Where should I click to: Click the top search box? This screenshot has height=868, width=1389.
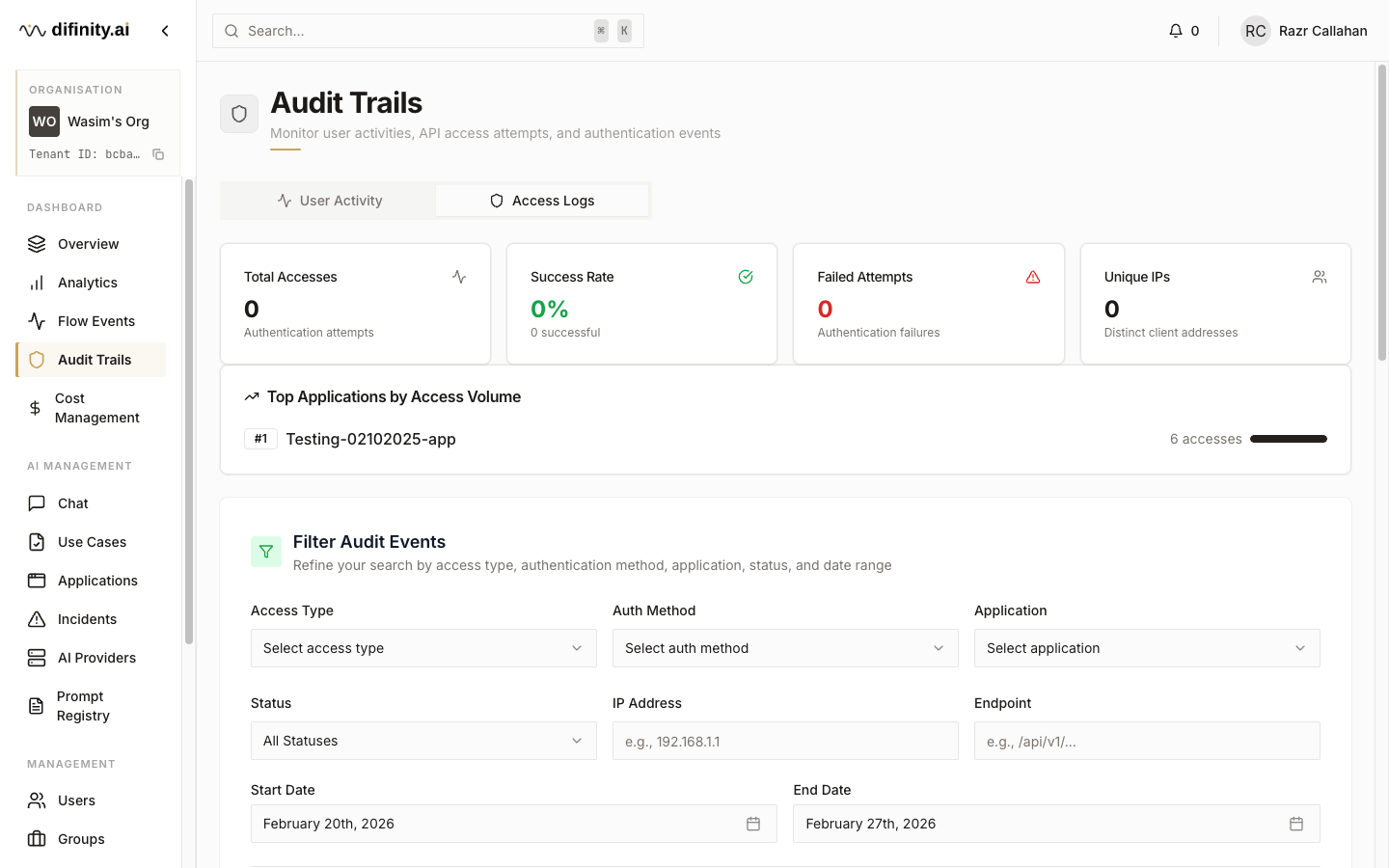pos(428,31)
